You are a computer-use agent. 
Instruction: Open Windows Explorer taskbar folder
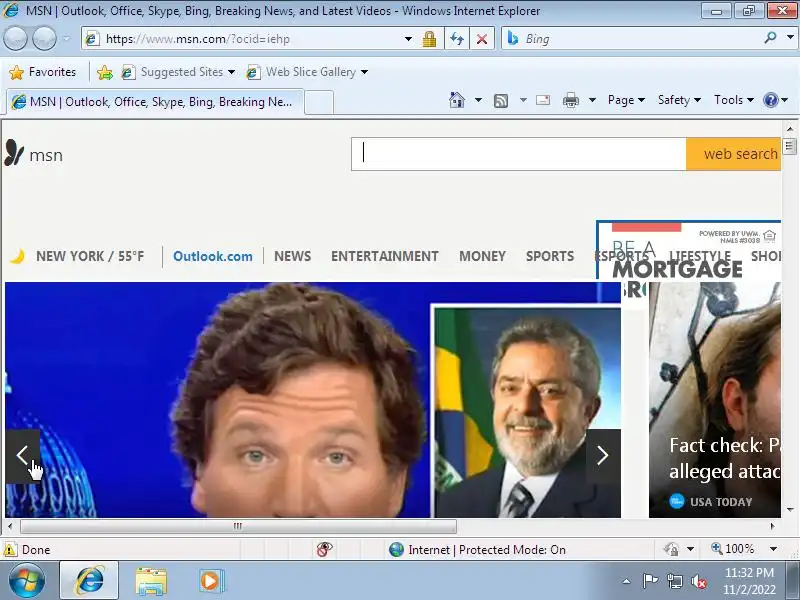pos(151,581)
